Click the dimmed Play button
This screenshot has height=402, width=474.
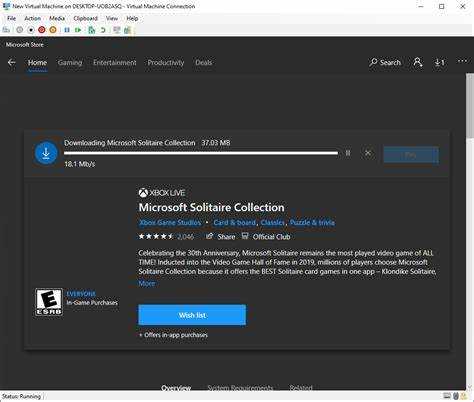[x=411, y=155]
